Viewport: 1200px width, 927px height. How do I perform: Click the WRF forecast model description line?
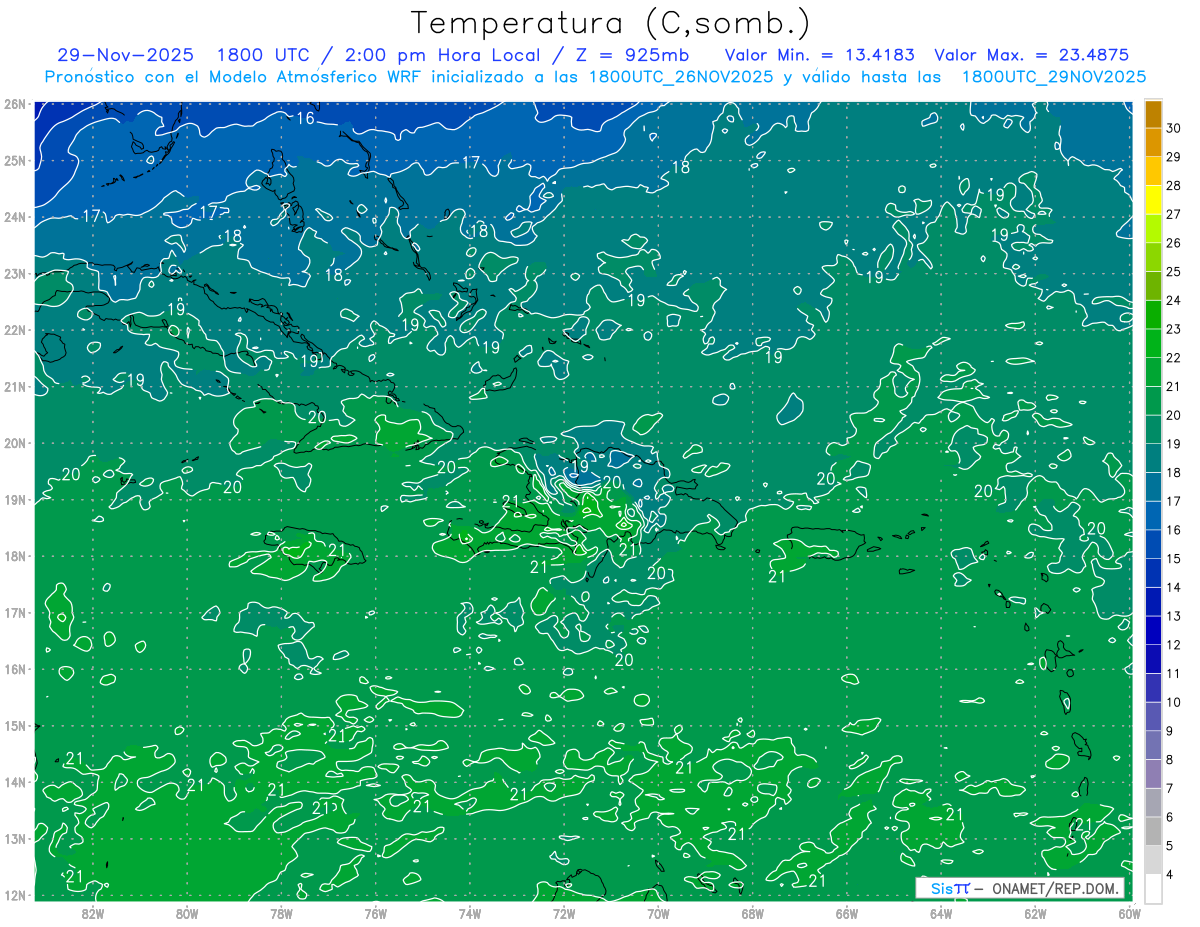tap(595, 77)
